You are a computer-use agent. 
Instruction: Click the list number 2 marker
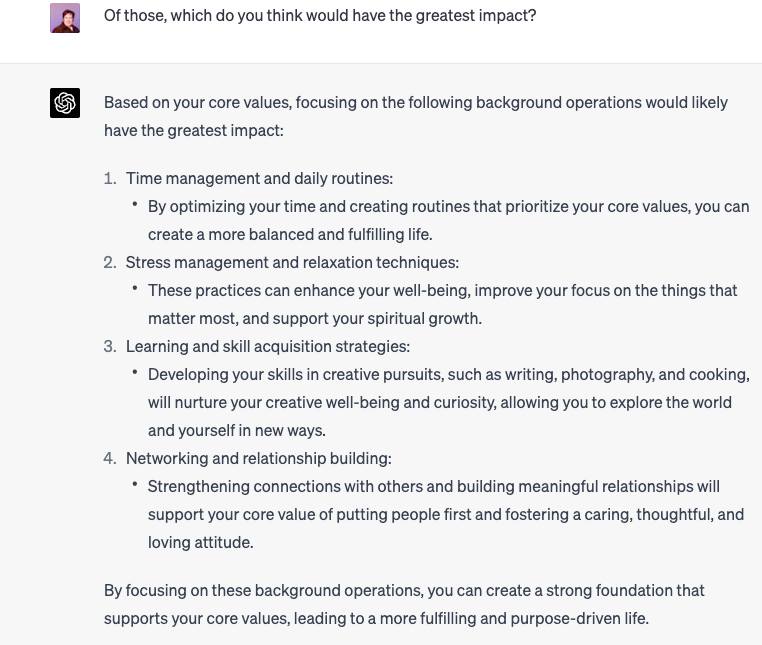110,262
